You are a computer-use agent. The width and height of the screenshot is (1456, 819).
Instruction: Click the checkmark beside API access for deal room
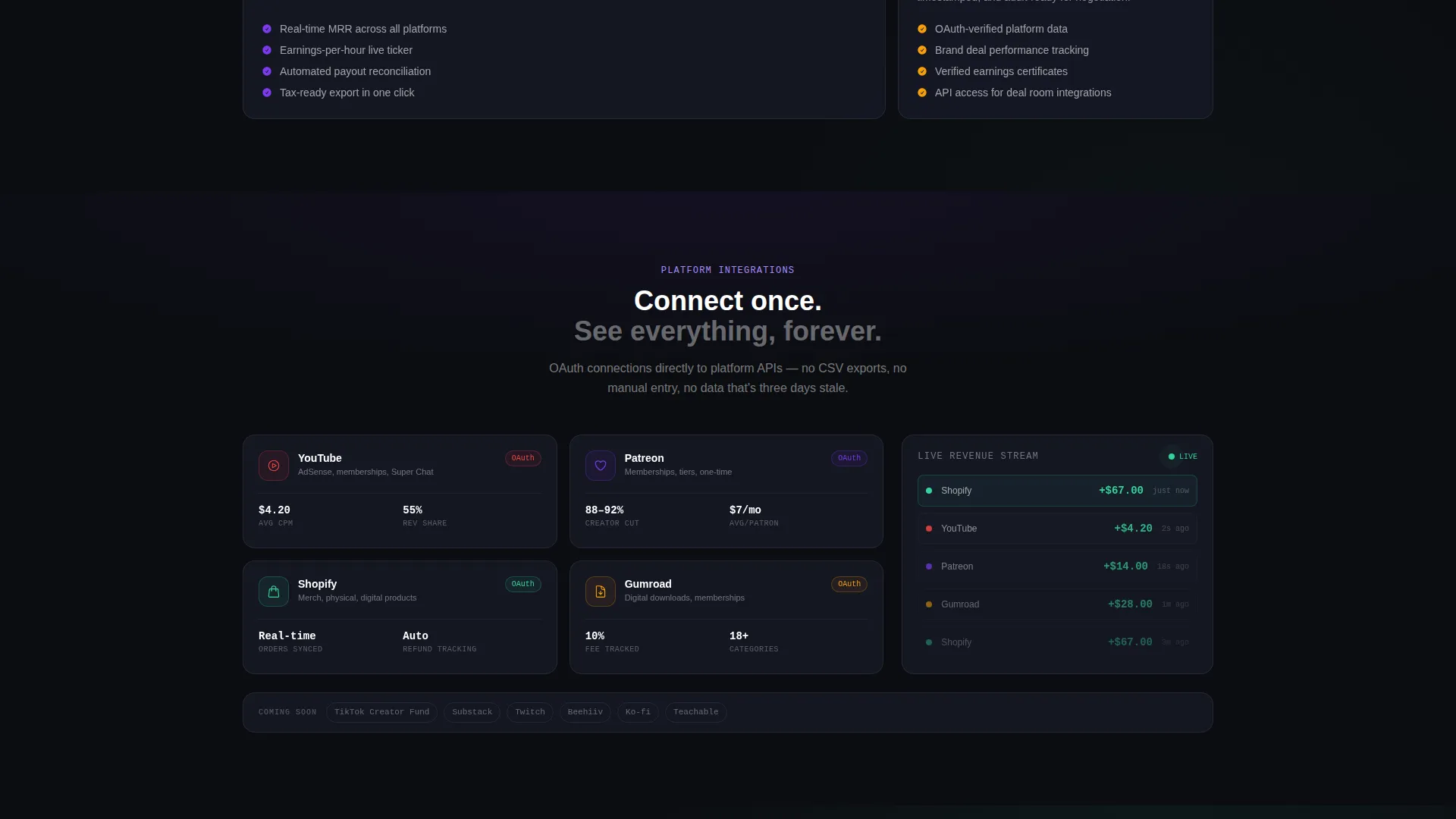pos(922,93)
